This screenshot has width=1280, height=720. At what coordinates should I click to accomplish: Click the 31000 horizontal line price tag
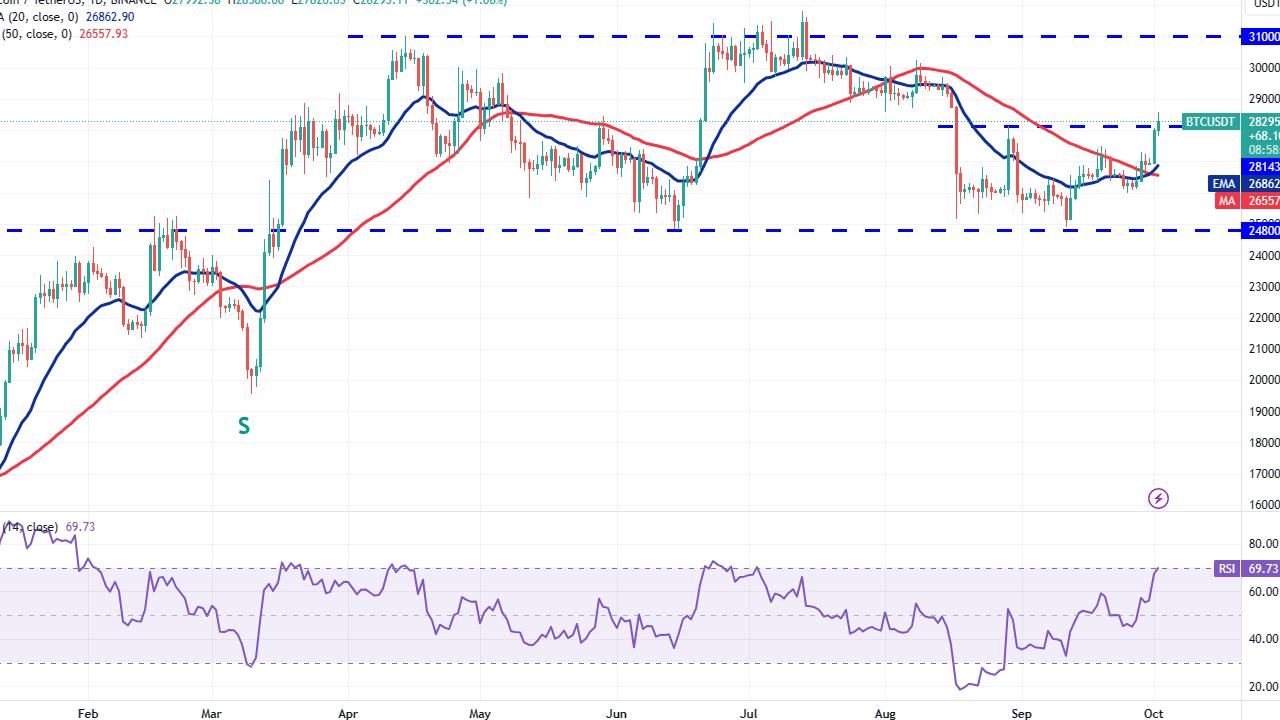[x=1262, y=37]
